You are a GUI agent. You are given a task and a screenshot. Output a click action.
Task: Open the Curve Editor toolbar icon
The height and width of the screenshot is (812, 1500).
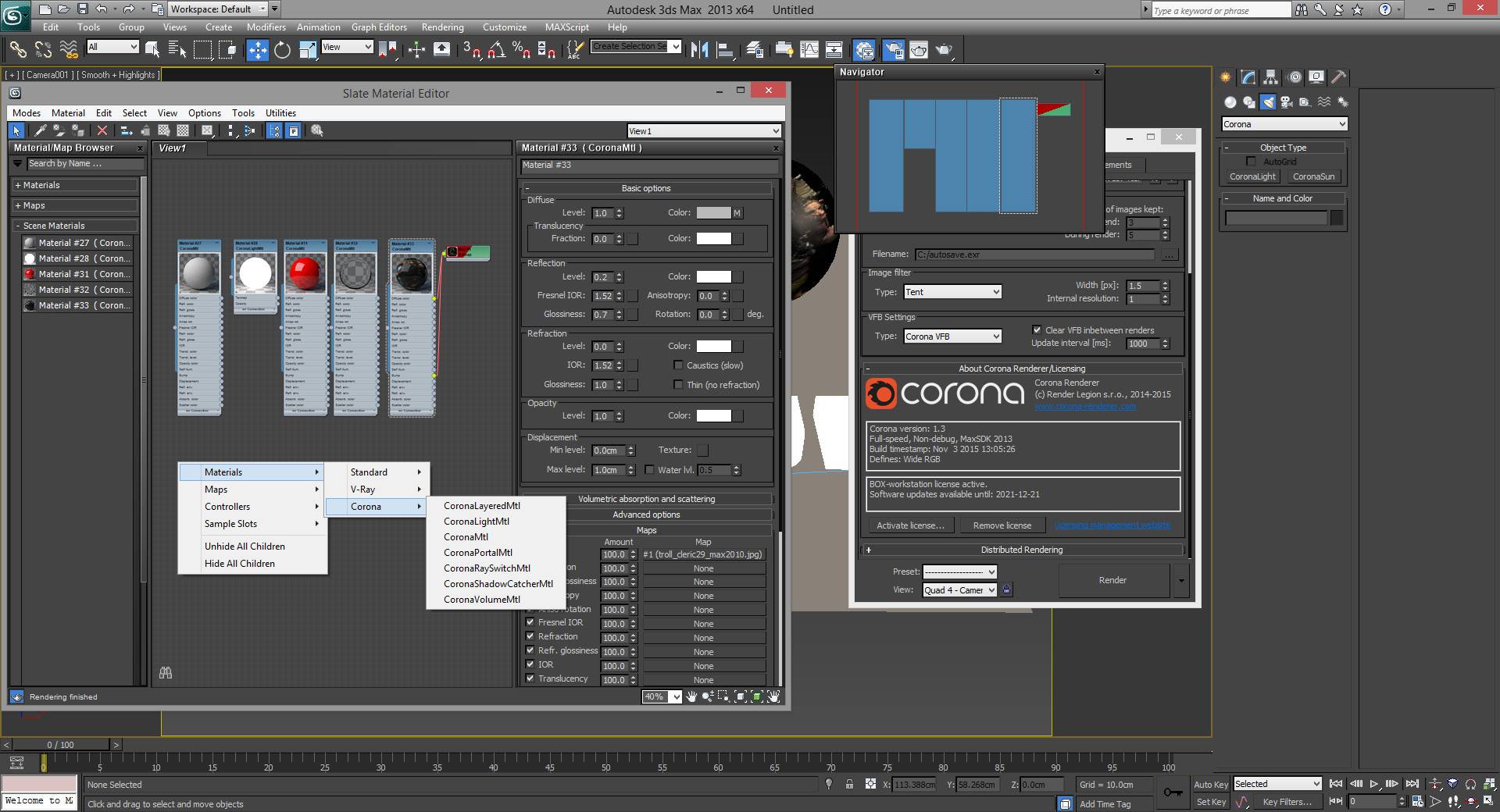point(809,50)
